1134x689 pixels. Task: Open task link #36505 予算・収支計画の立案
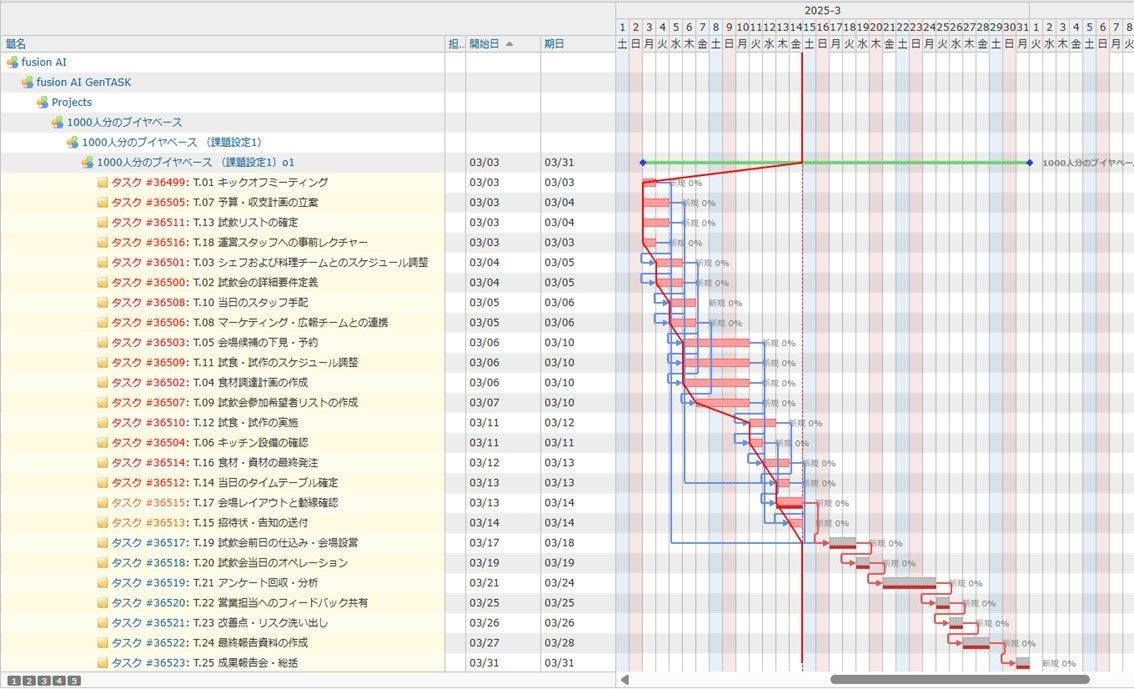[148, 203]
